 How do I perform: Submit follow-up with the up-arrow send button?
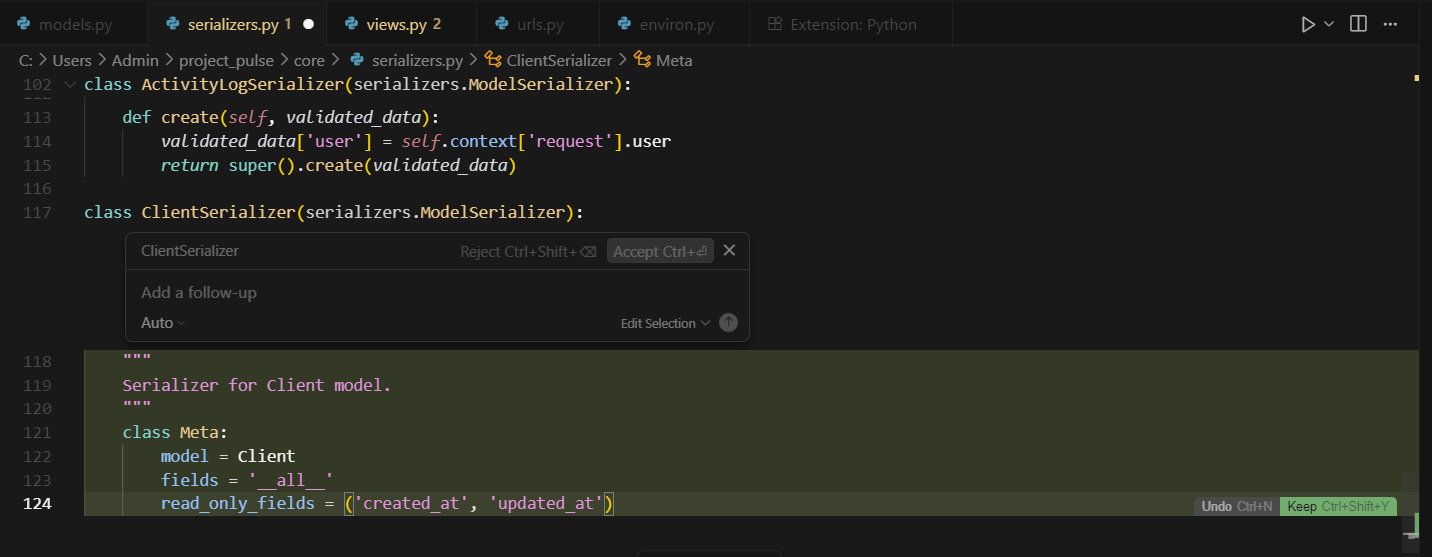tap(728, 323)
